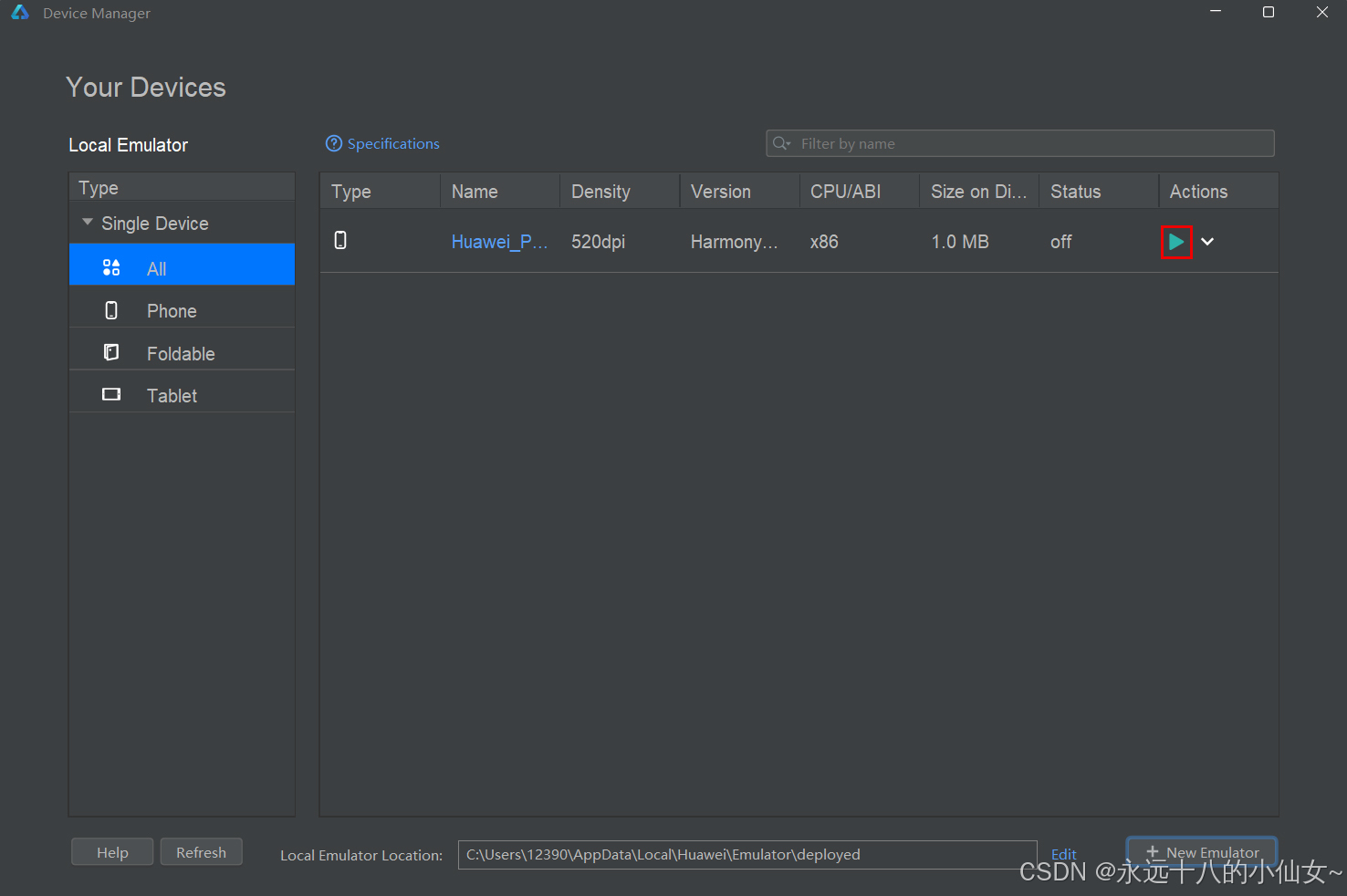Sort by the CPU/ABI column header

(x=859, y=192)
